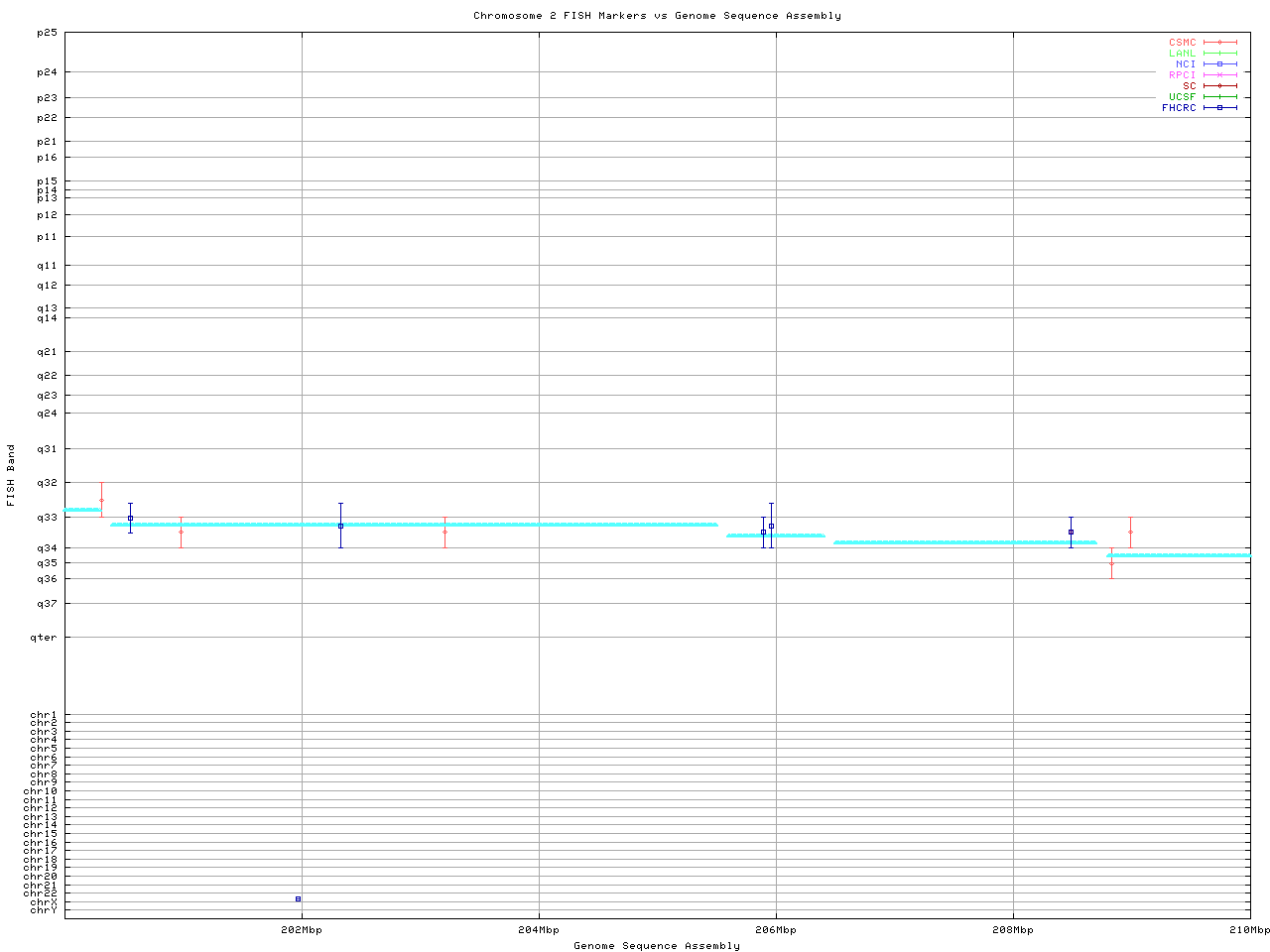The width and height of the screenshot is (1270, 952).
Task: Click the 204Mbp x-axis tick label
Action: [539, 930]
